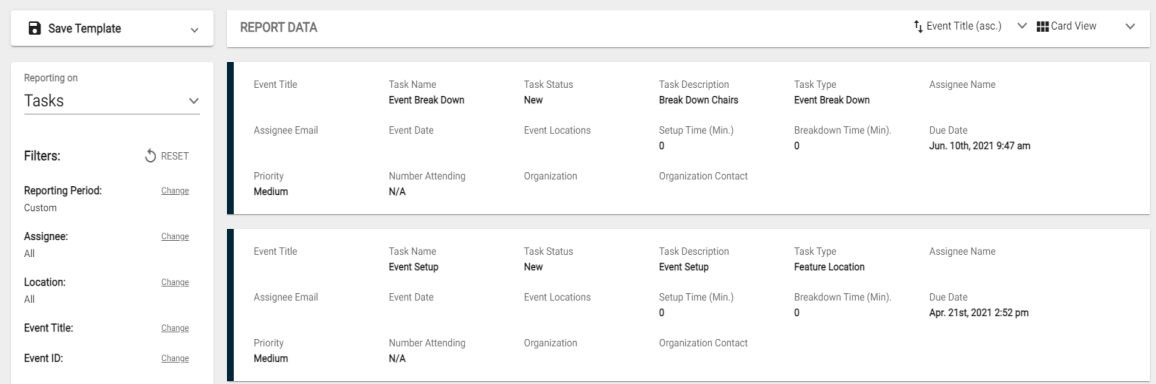Viewport: 1156px width, 384px height.
Task: Open the Card View dropdown chevron
Action: coord(1130,27)
